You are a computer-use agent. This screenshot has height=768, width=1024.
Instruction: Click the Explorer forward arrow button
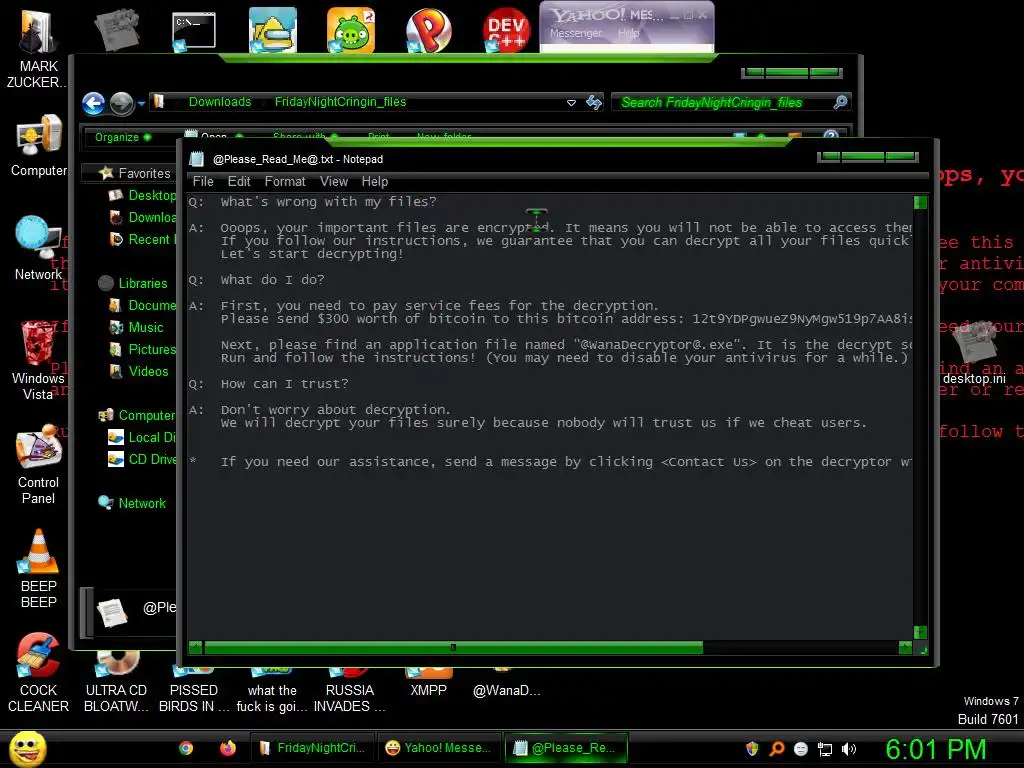[121, 103]
